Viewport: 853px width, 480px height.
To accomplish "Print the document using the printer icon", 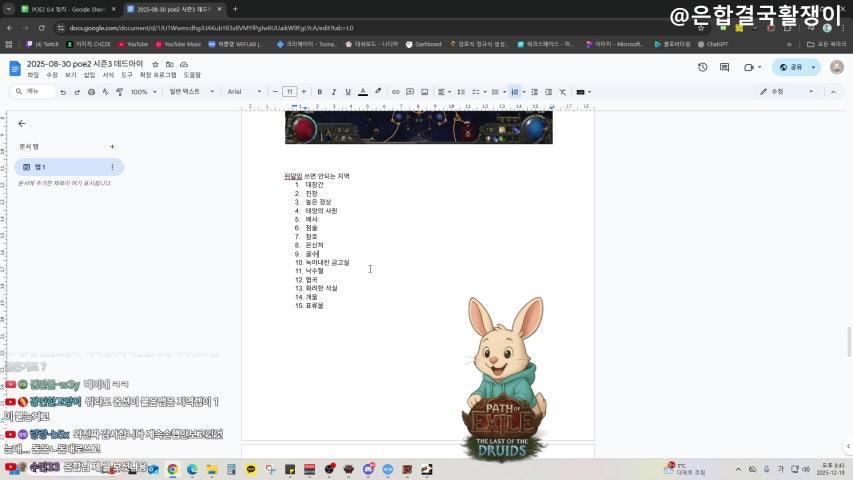I will point(92,92).
